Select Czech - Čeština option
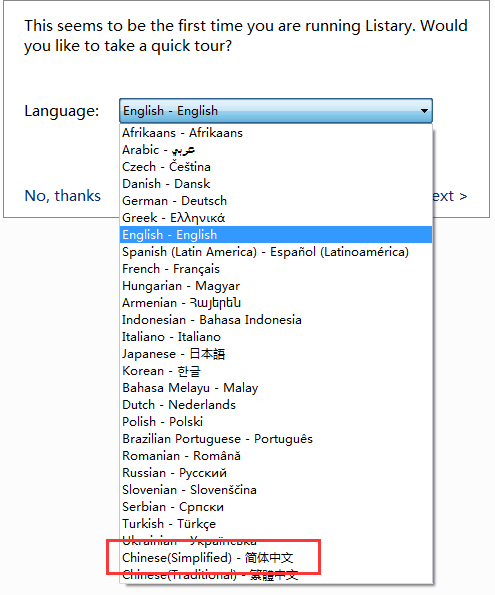Image resolution: width=495 pixels, height=595 pixels. coord(276,167)
